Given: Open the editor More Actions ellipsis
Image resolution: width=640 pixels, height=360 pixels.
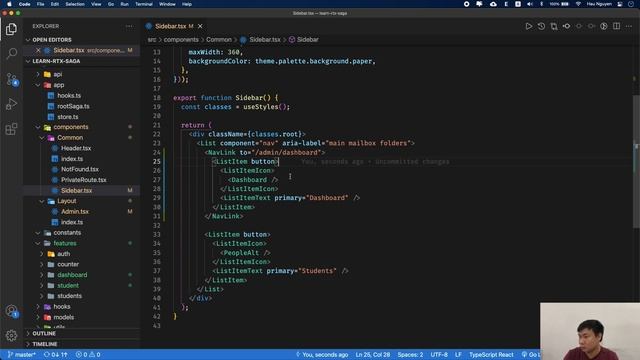Looking at the screenshot, I should coord(629,26).
